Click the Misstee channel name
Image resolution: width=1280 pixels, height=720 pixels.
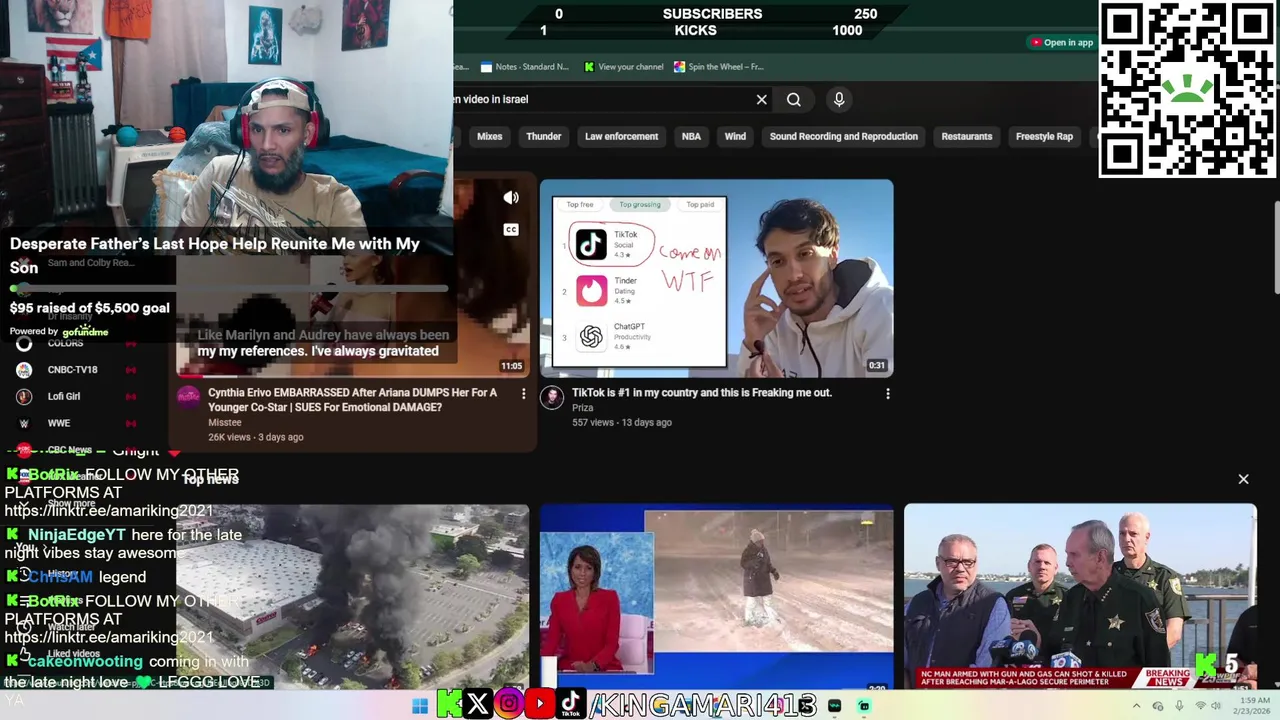point(224,423)
